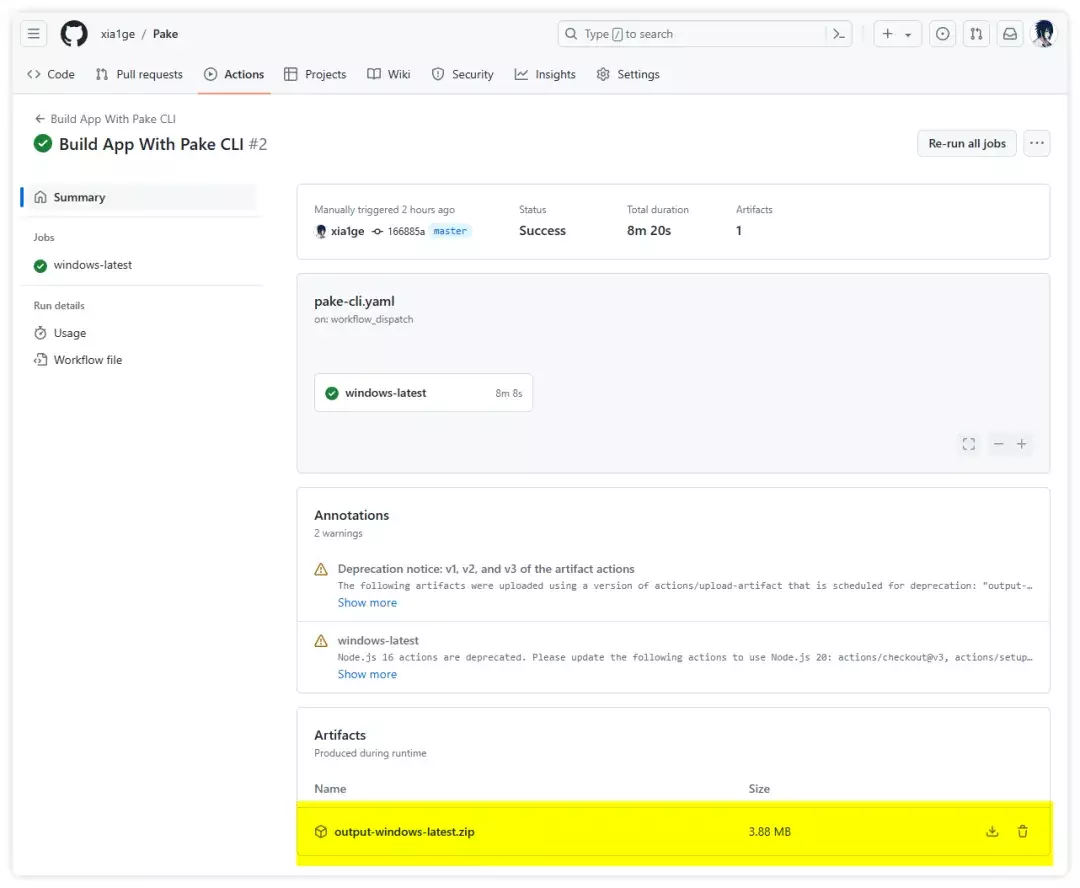Open the hamburger navigation menu
This screenshot has height=888, width=1080.
[34, 34]
